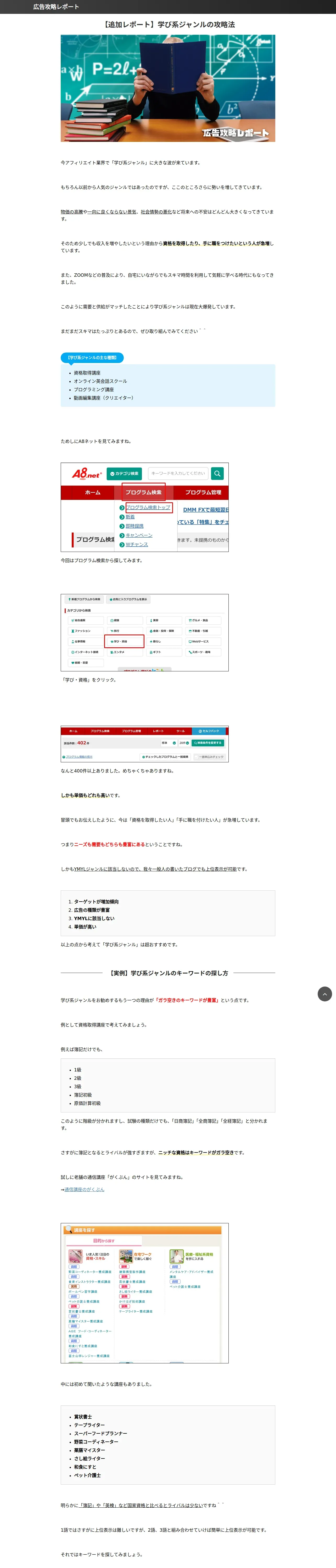
Task: Choose the 仕事情報 category button
Action: 86,641
